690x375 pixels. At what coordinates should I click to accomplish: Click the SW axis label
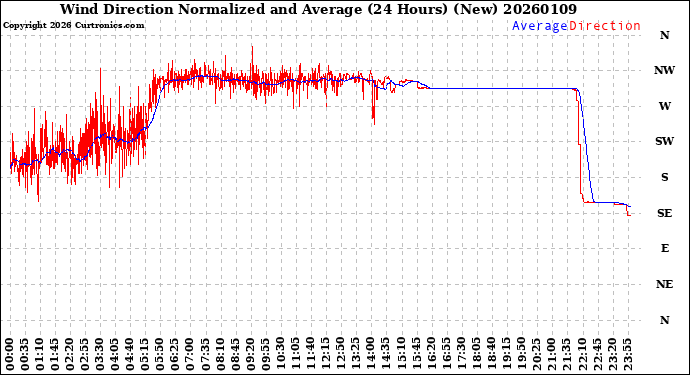click(664, 141)
